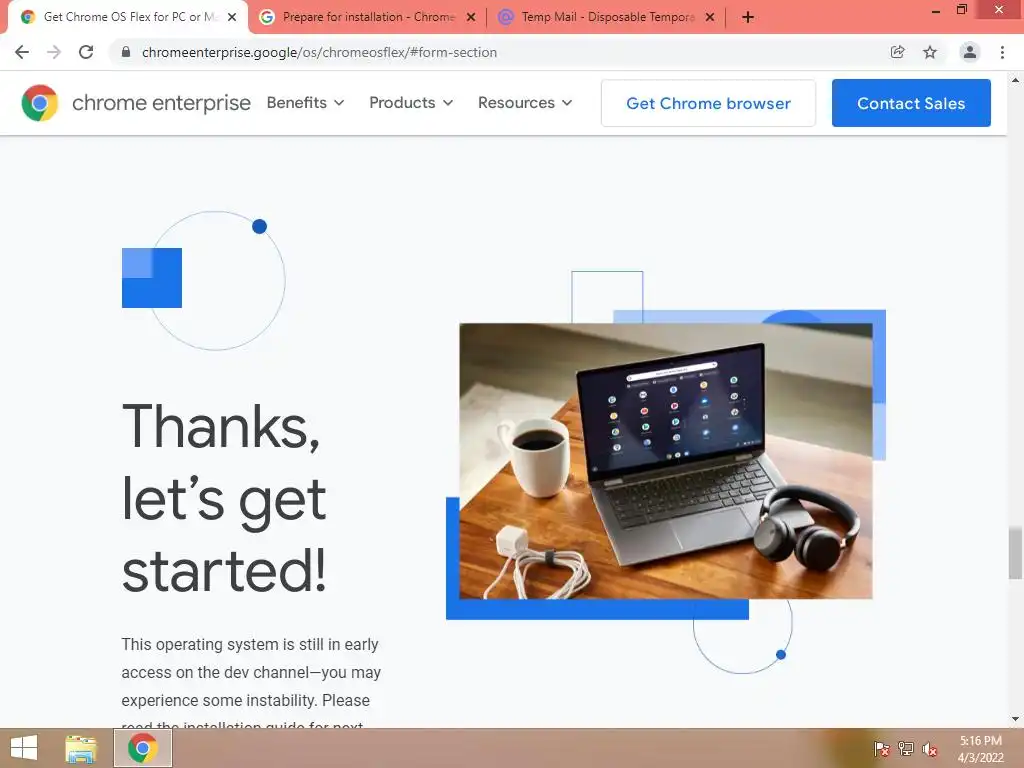1024x768 pixels.
Task: Click the share page icon in address bar
Action: tap(898, 52)
